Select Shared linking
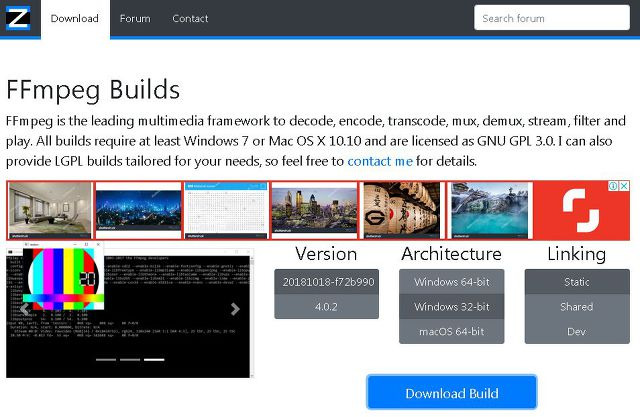 coord(577,306)
